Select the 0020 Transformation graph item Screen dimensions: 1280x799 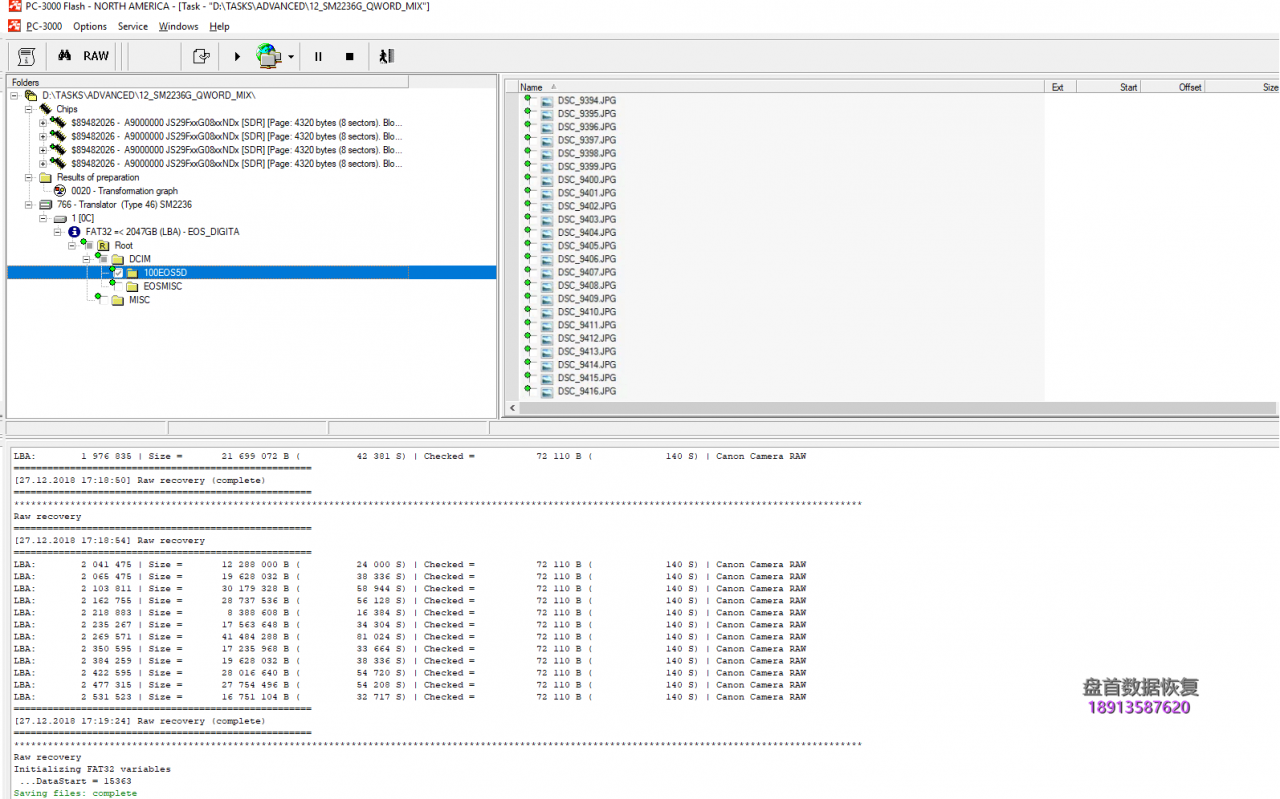[x=124, y=191]
